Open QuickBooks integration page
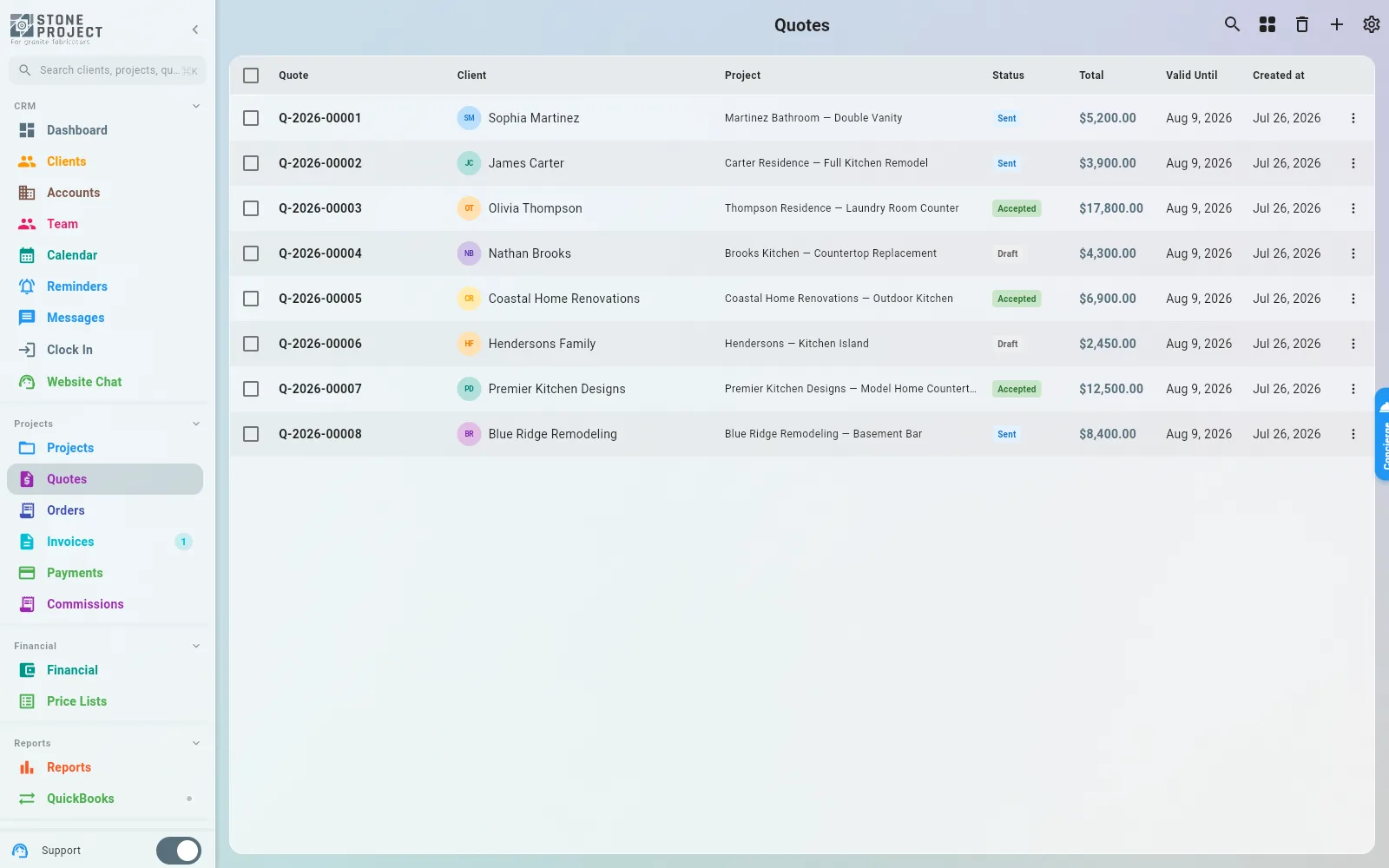Screen dimensions: 1389x868 click(105, 799)
